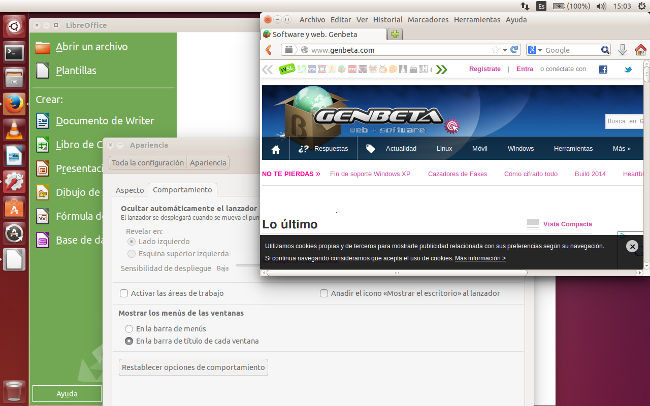Open the Firefox downloads arrow

622,50
